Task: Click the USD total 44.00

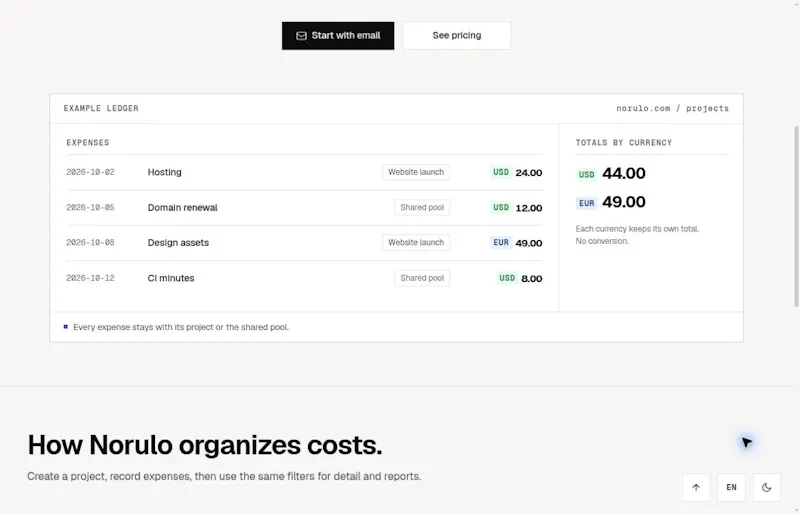Action: point(623,174)
